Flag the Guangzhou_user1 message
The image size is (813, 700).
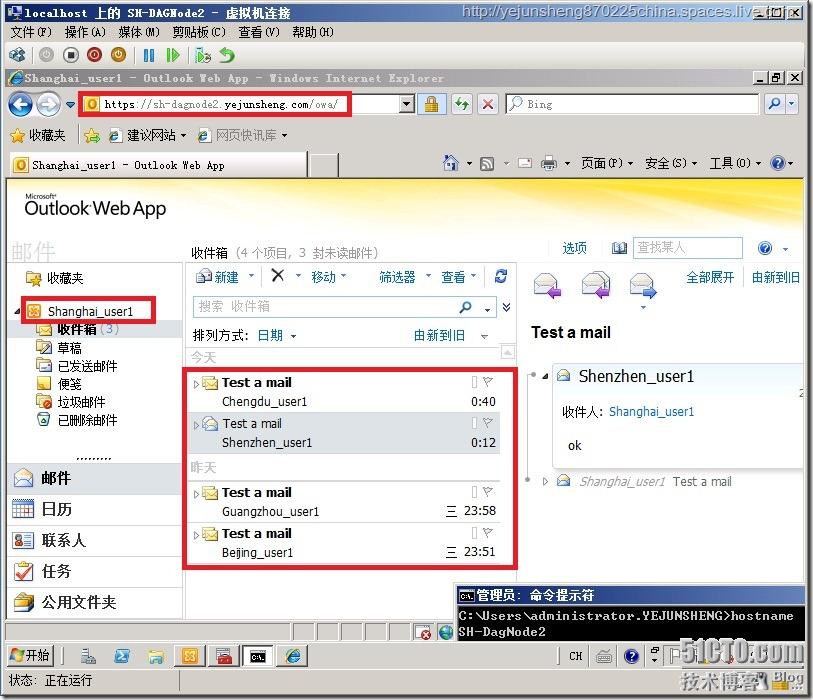(487, 492)
